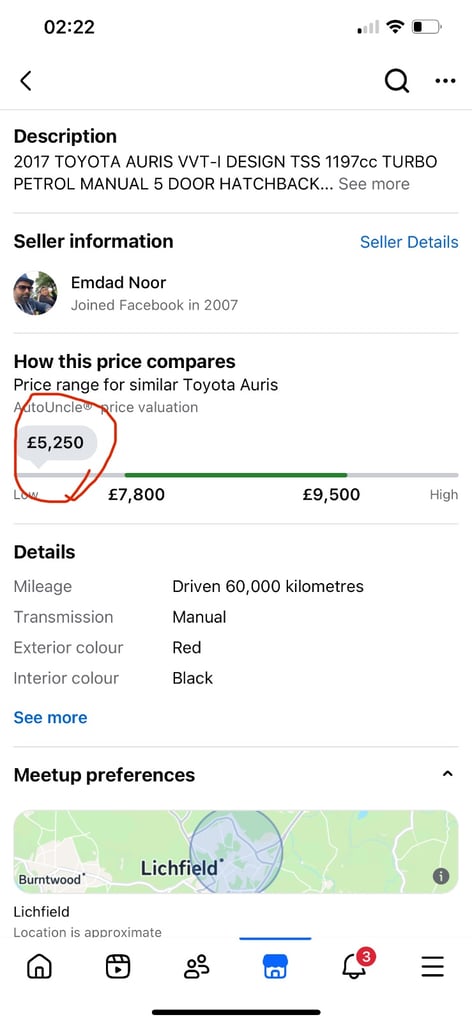View seller Emdad Noor's profile name

click(118, 283)
